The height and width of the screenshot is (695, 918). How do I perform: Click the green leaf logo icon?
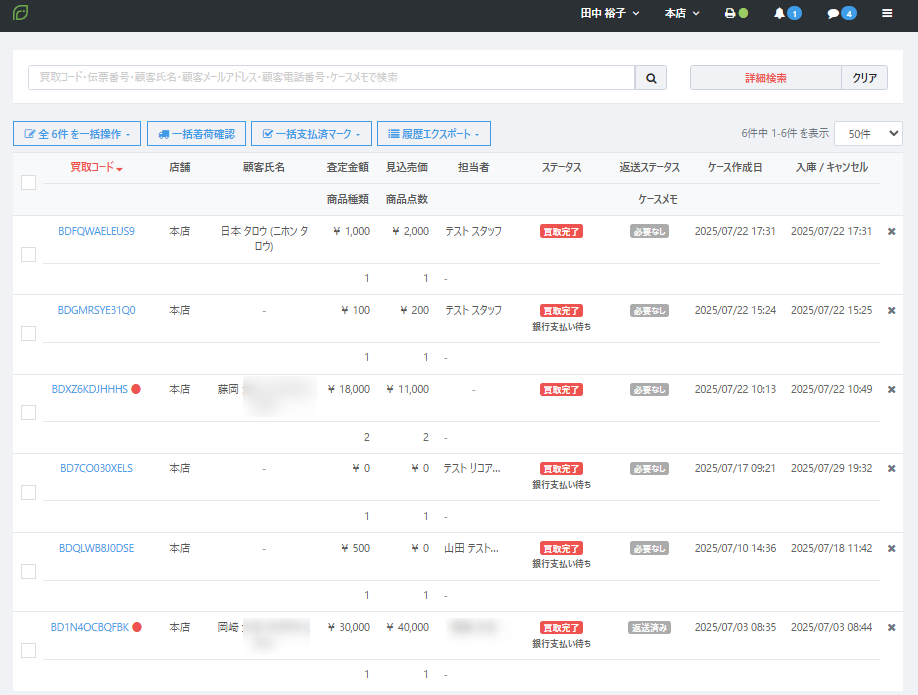[x=20, y=14]
